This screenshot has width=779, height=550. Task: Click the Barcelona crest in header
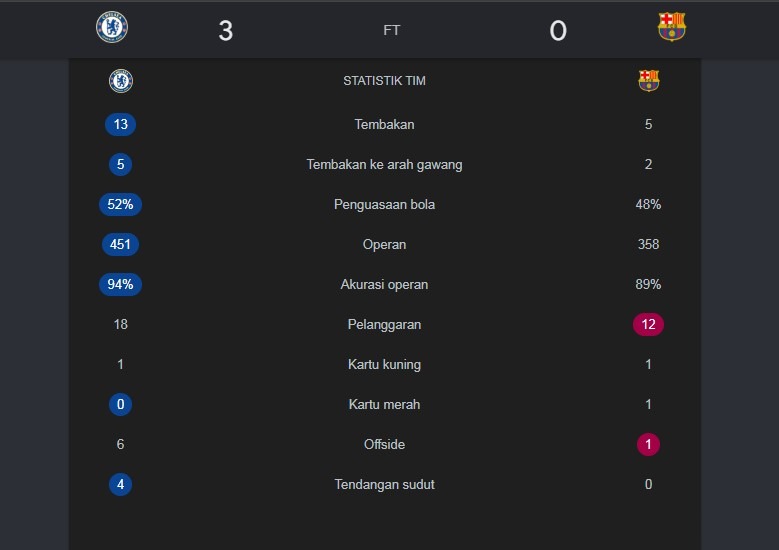tap(671, 28)
